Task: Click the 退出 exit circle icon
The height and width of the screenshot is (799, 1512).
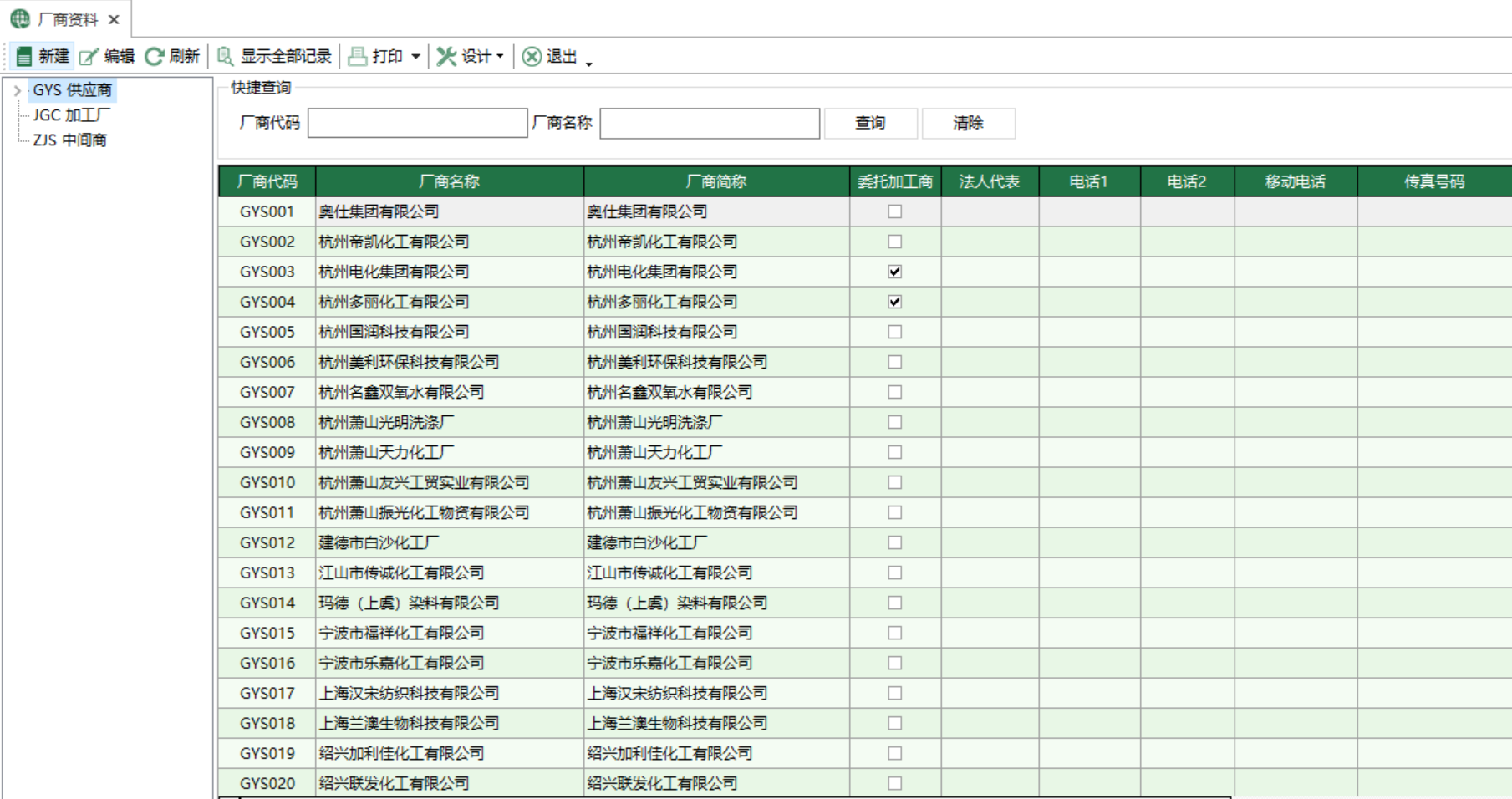Action: (x=532, y=56)
